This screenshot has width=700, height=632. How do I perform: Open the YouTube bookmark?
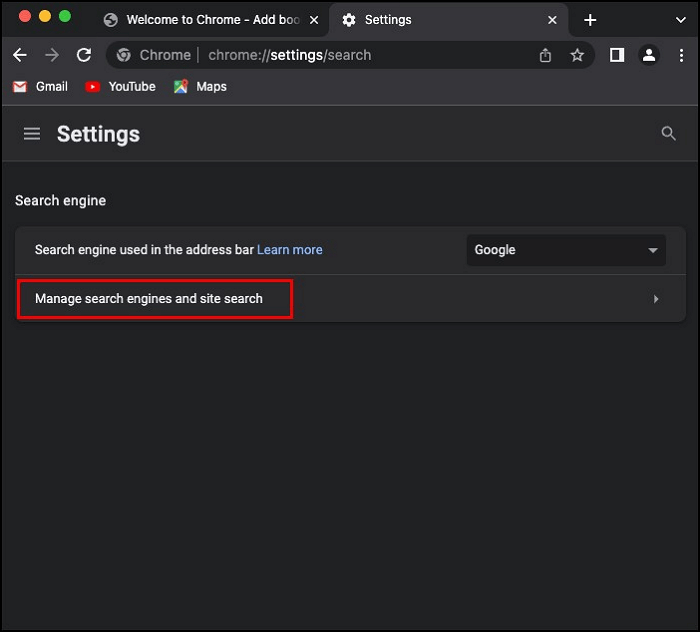point(121,87)
